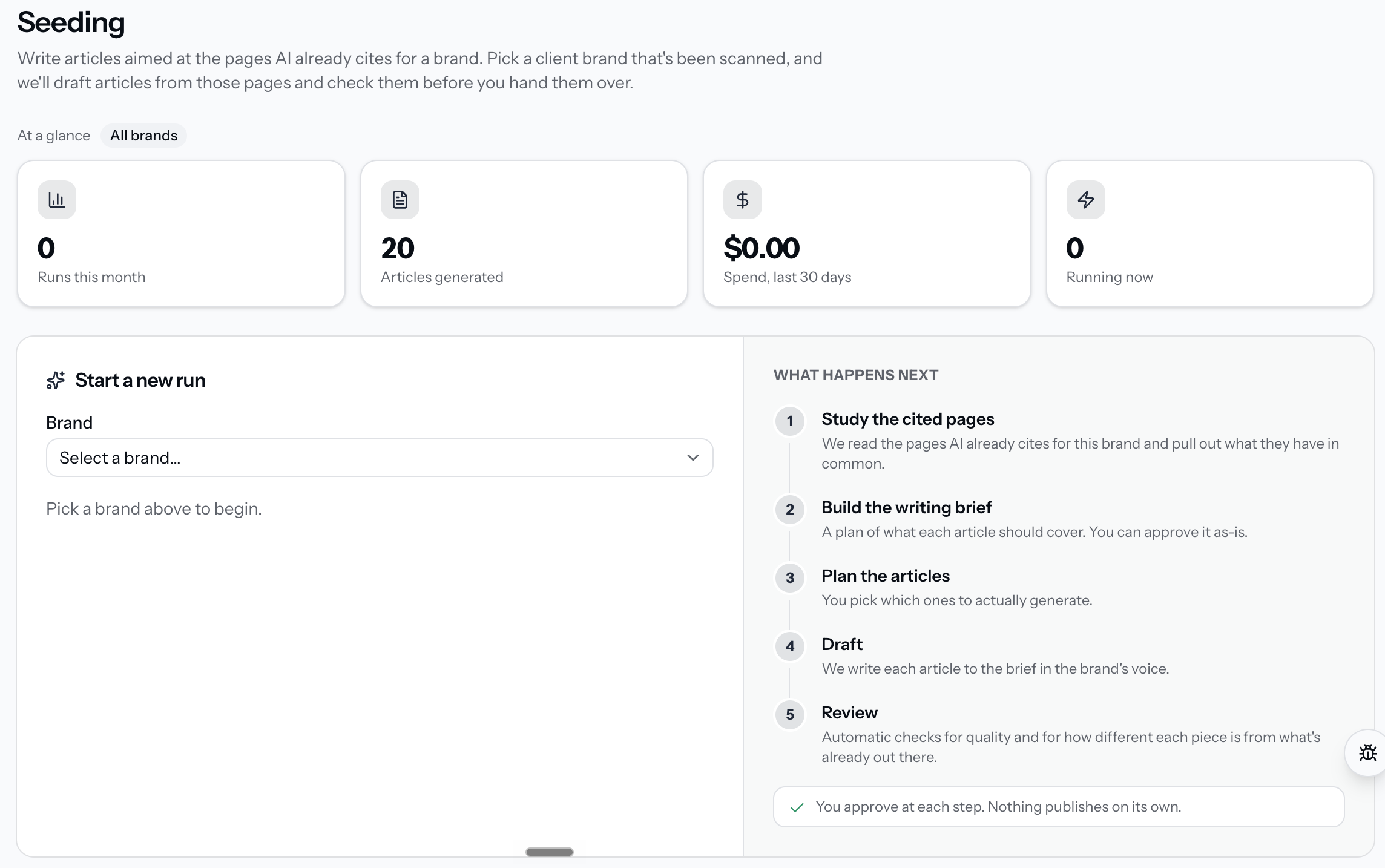Click the Runs this month label
Viewport: 1385px width, 868px height.
pyautogui.click(x=91, y=277)
